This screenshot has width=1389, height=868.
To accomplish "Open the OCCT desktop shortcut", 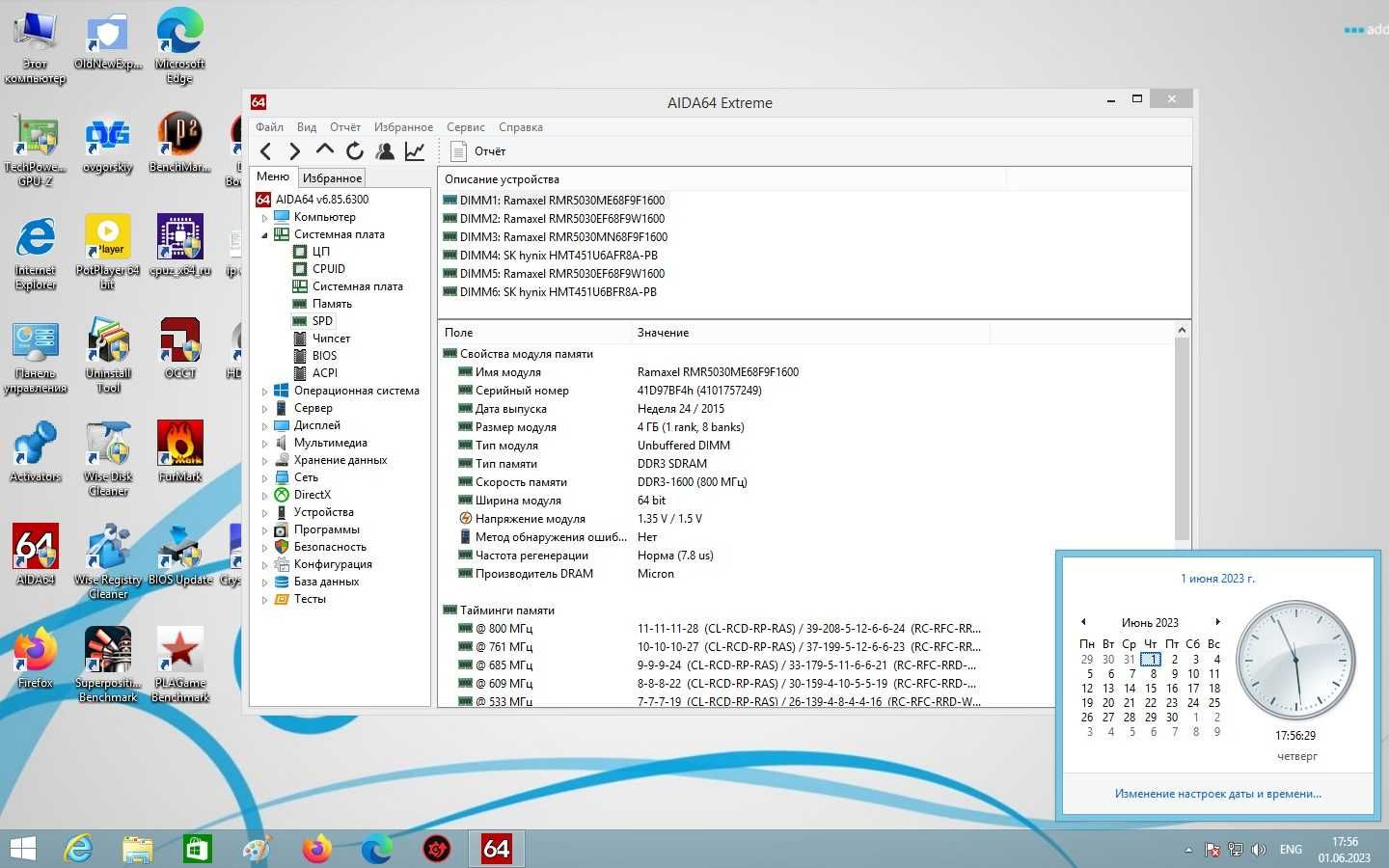I will pyautogui.click(x=180, y=347).
